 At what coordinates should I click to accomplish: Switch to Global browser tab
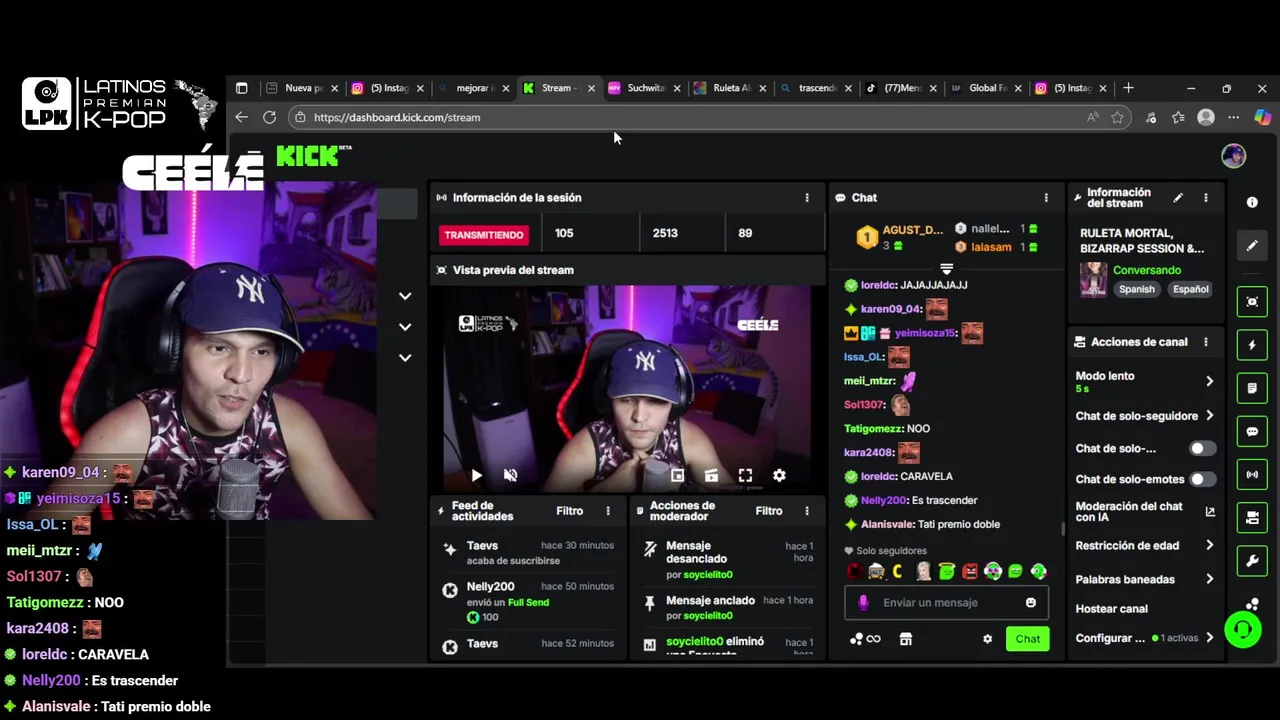point(986,88)
